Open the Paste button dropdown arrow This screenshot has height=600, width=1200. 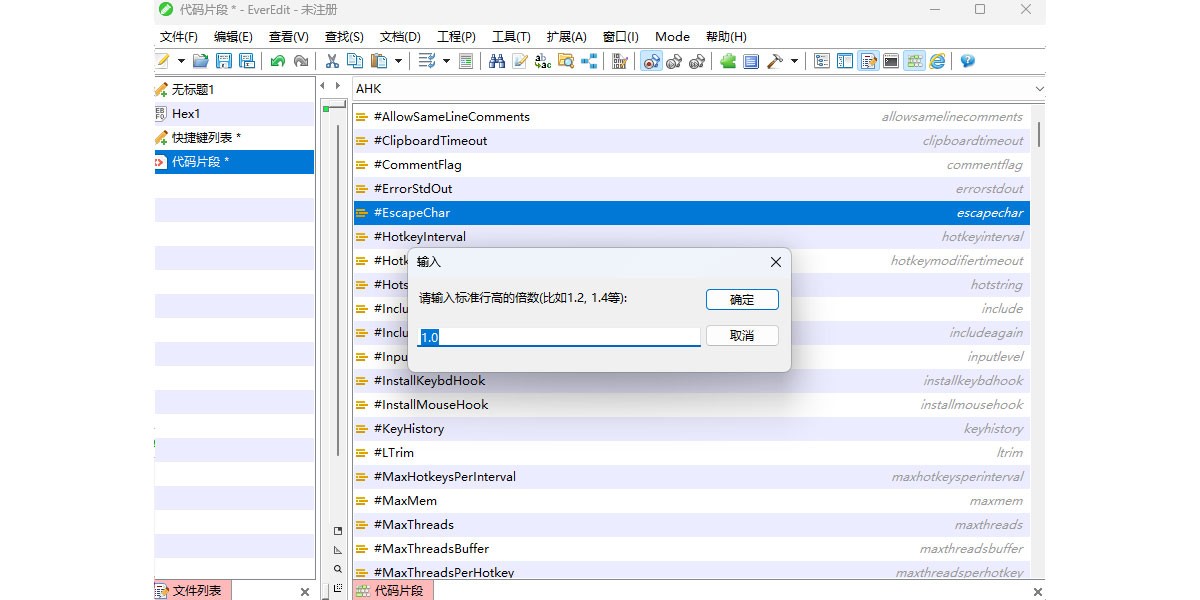coord(398,61)
